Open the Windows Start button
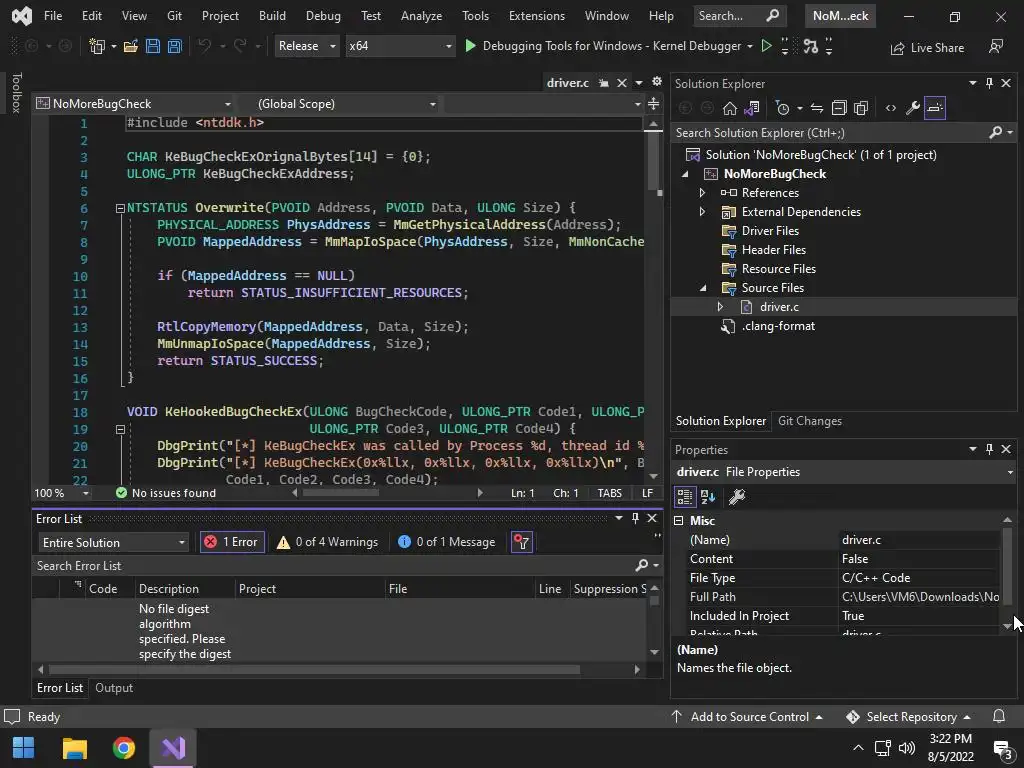The image size is (1024, 768). coord(24,748)
